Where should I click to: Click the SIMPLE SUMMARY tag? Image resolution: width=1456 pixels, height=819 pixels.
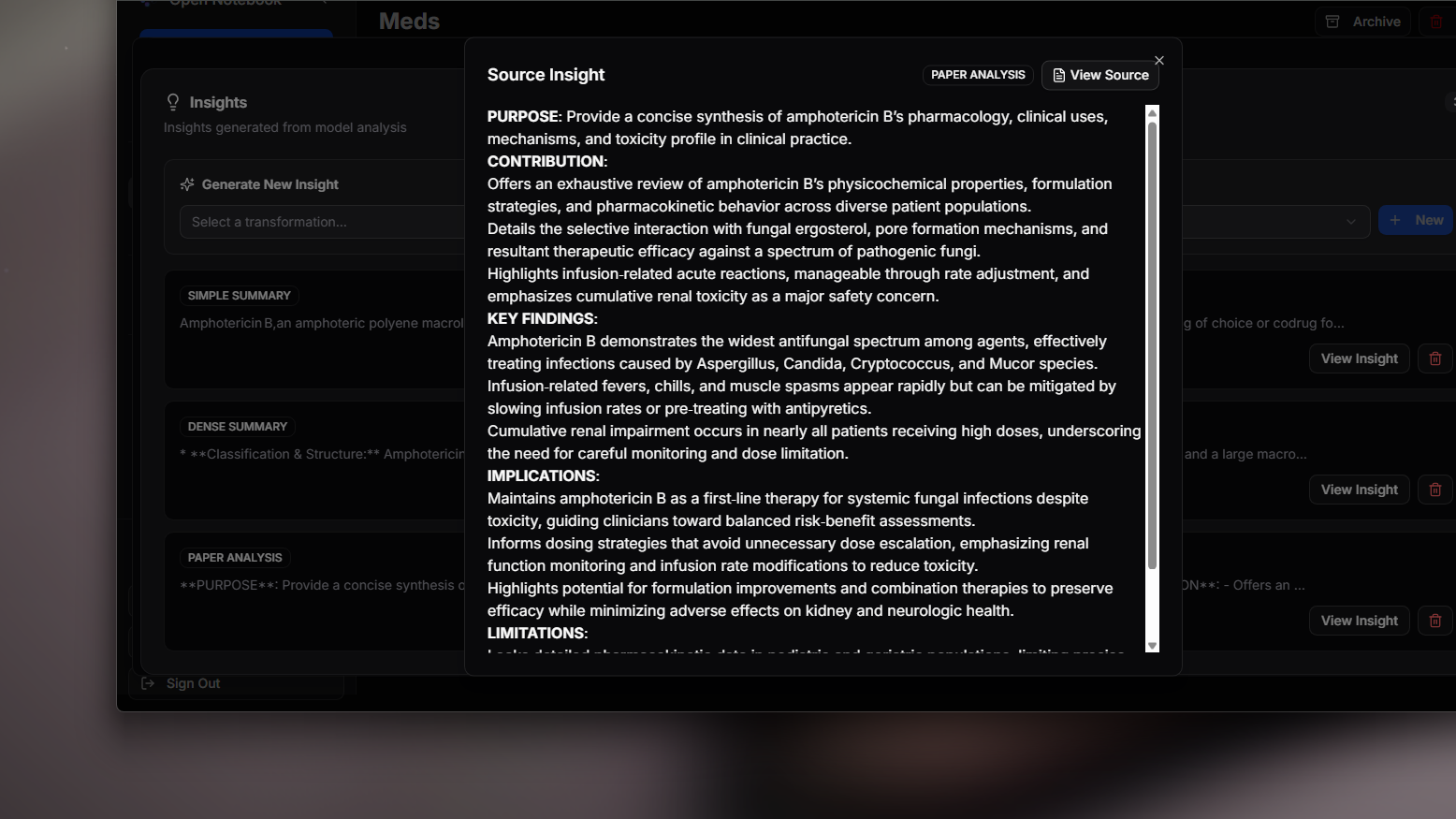click(240, 296)
